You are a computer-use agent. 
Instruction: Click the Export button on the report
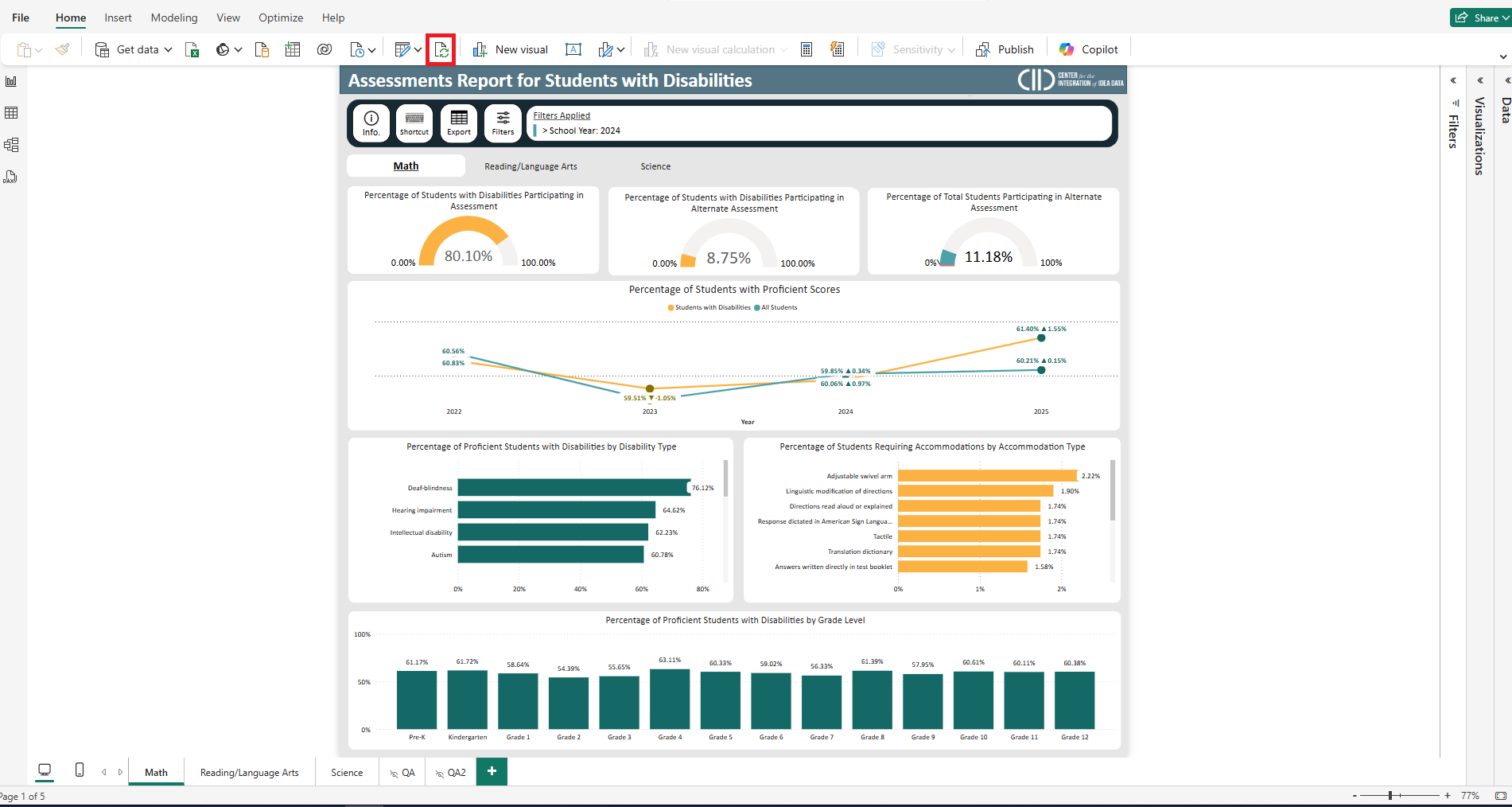(459, 123)
